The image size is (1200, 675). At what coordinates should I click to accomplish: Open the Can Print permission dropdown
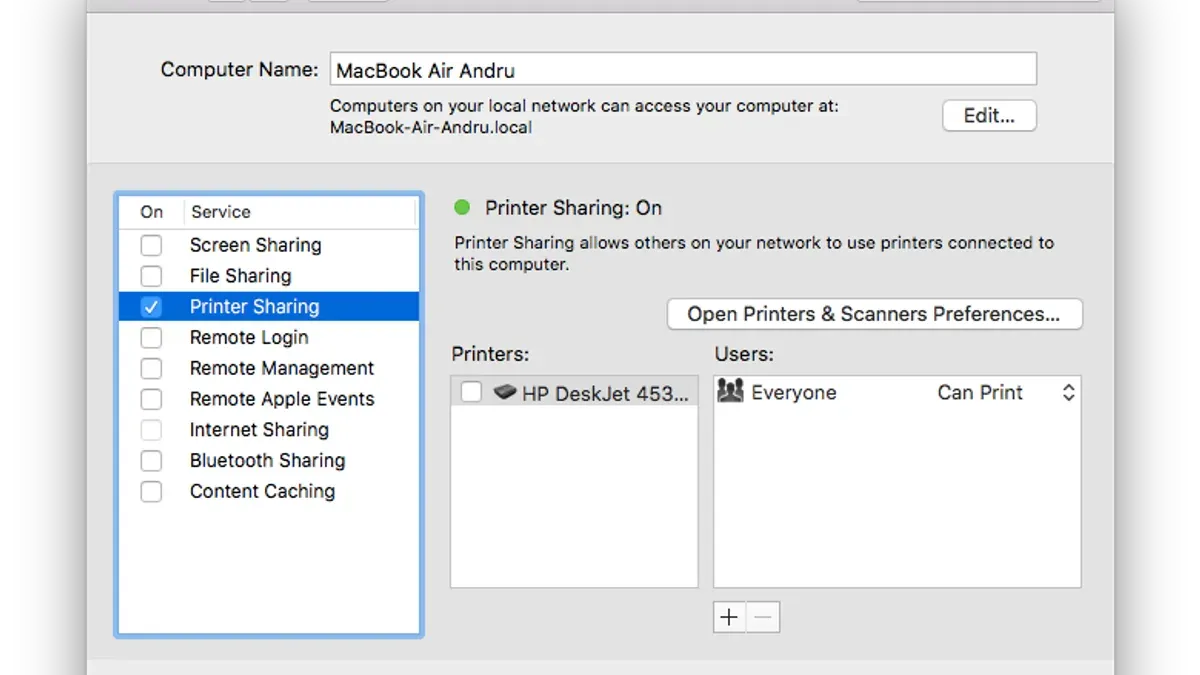tap(1006, 393)
